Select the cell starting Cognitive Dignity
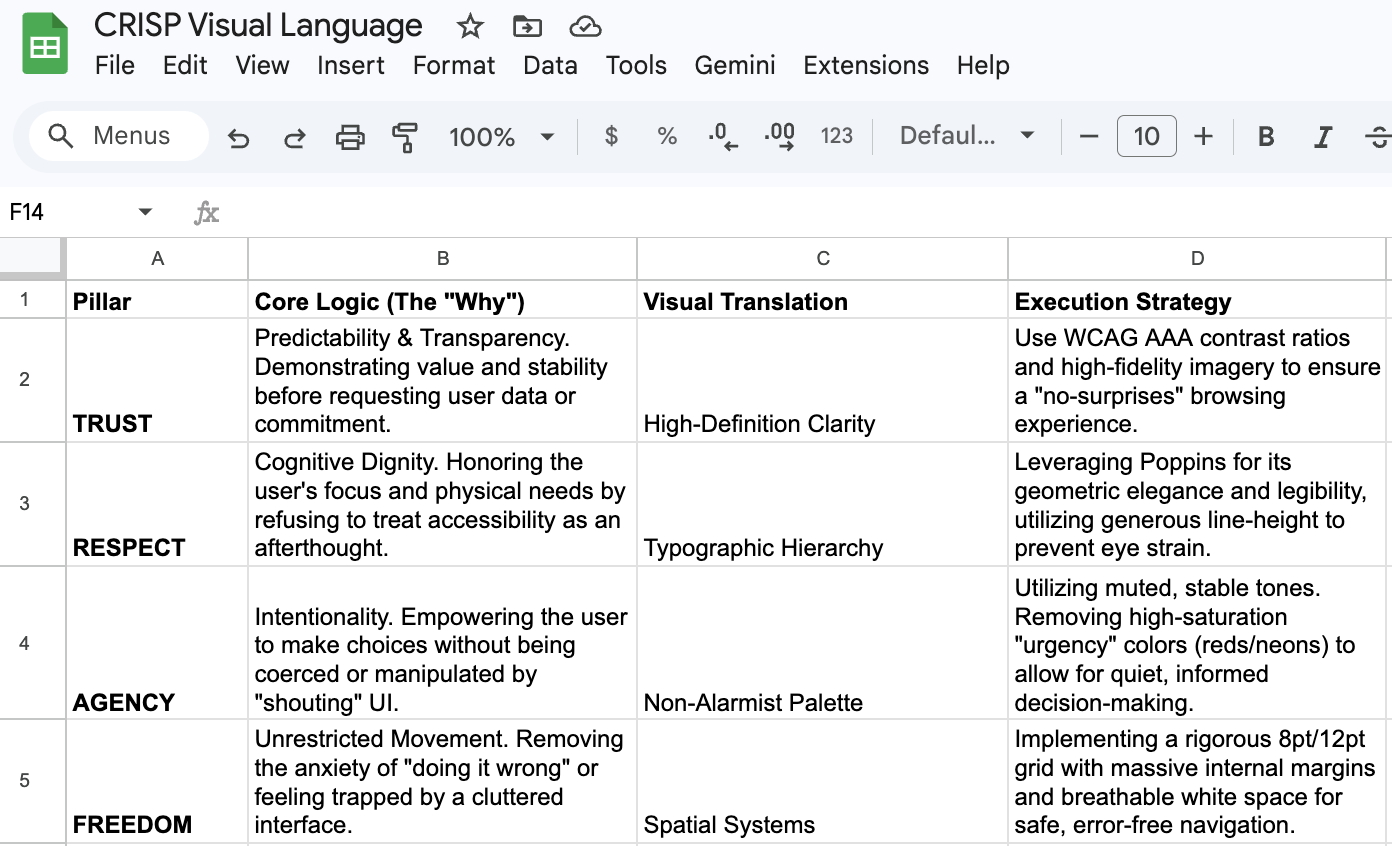The image size is (1392, 846). coord(442,504)
